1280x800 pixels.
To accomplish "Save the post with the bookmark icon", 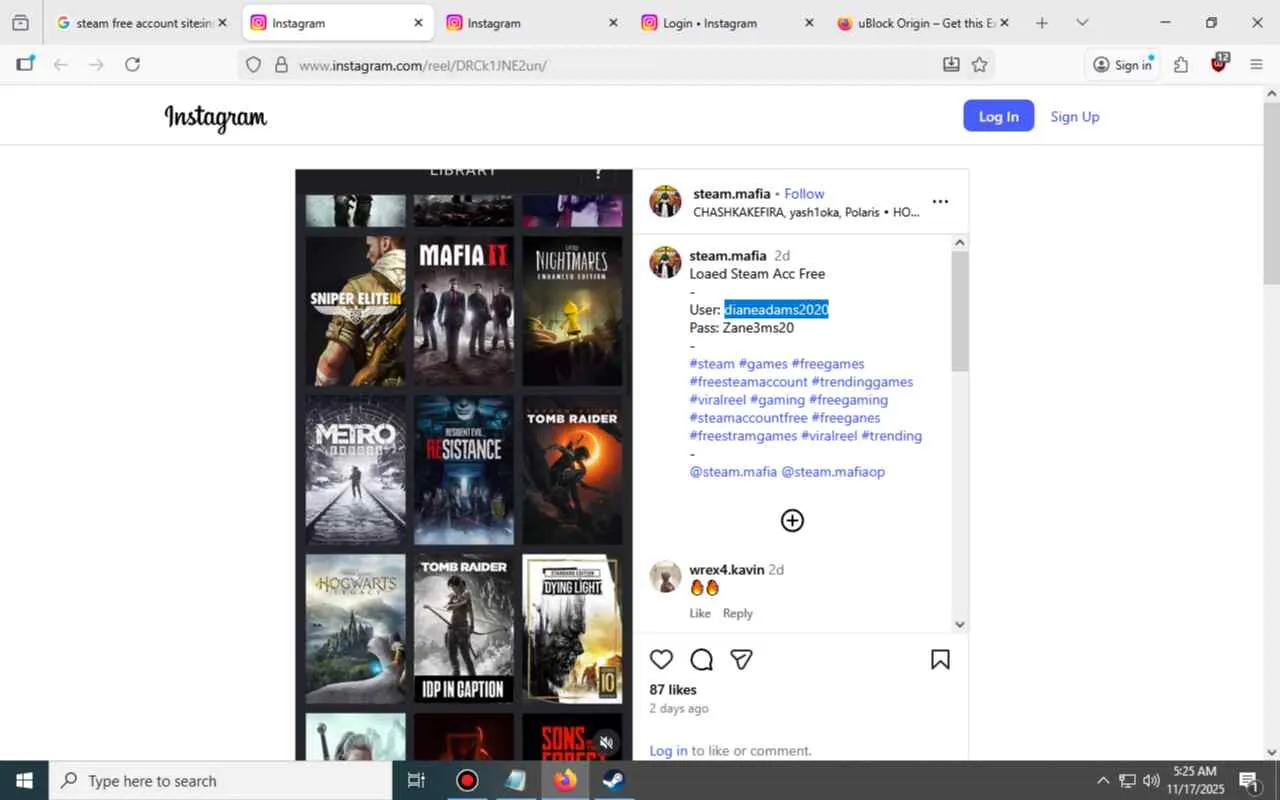I will click(940, 659).
